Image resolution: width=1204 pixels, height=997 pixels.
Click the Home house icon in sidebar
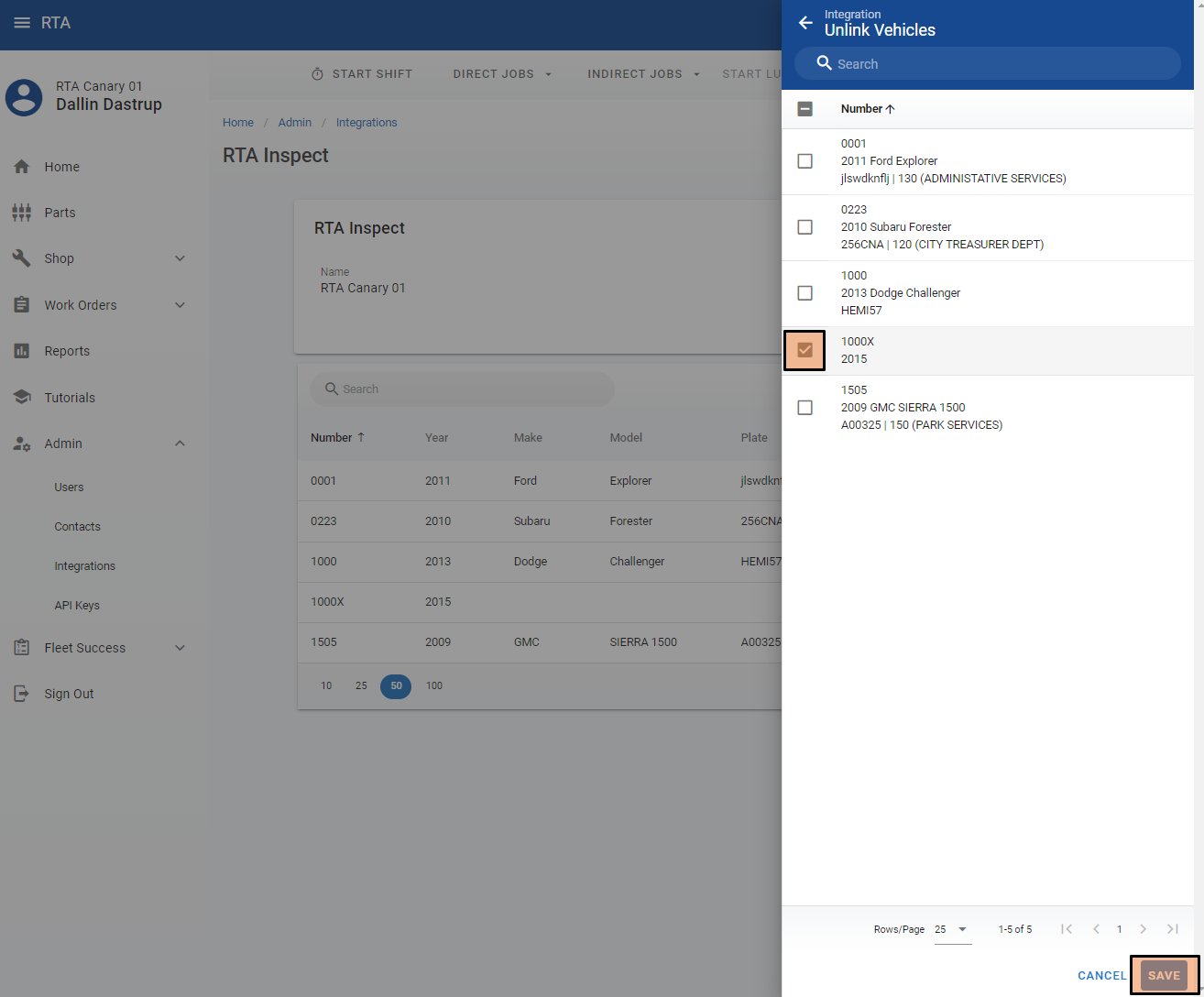22,167
